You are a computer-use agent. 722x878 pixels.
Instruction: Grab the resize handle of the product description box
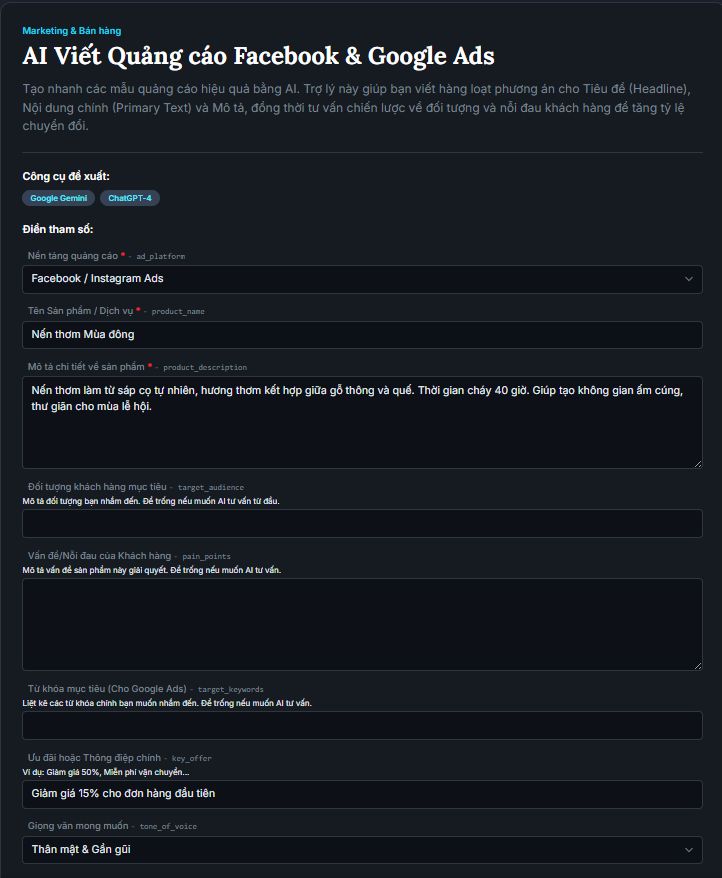tap(697, 463)
